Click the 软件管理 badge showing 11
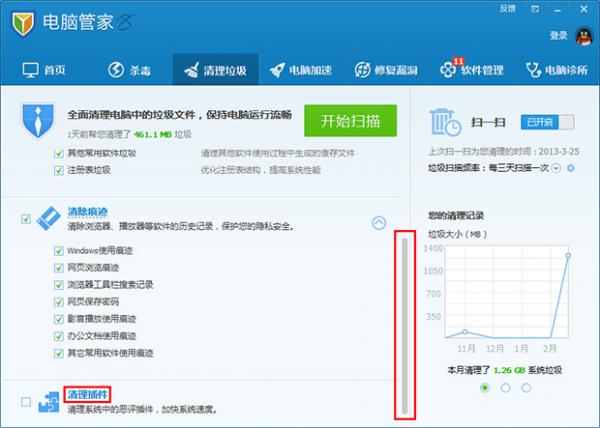 click(x=458, y=61)
